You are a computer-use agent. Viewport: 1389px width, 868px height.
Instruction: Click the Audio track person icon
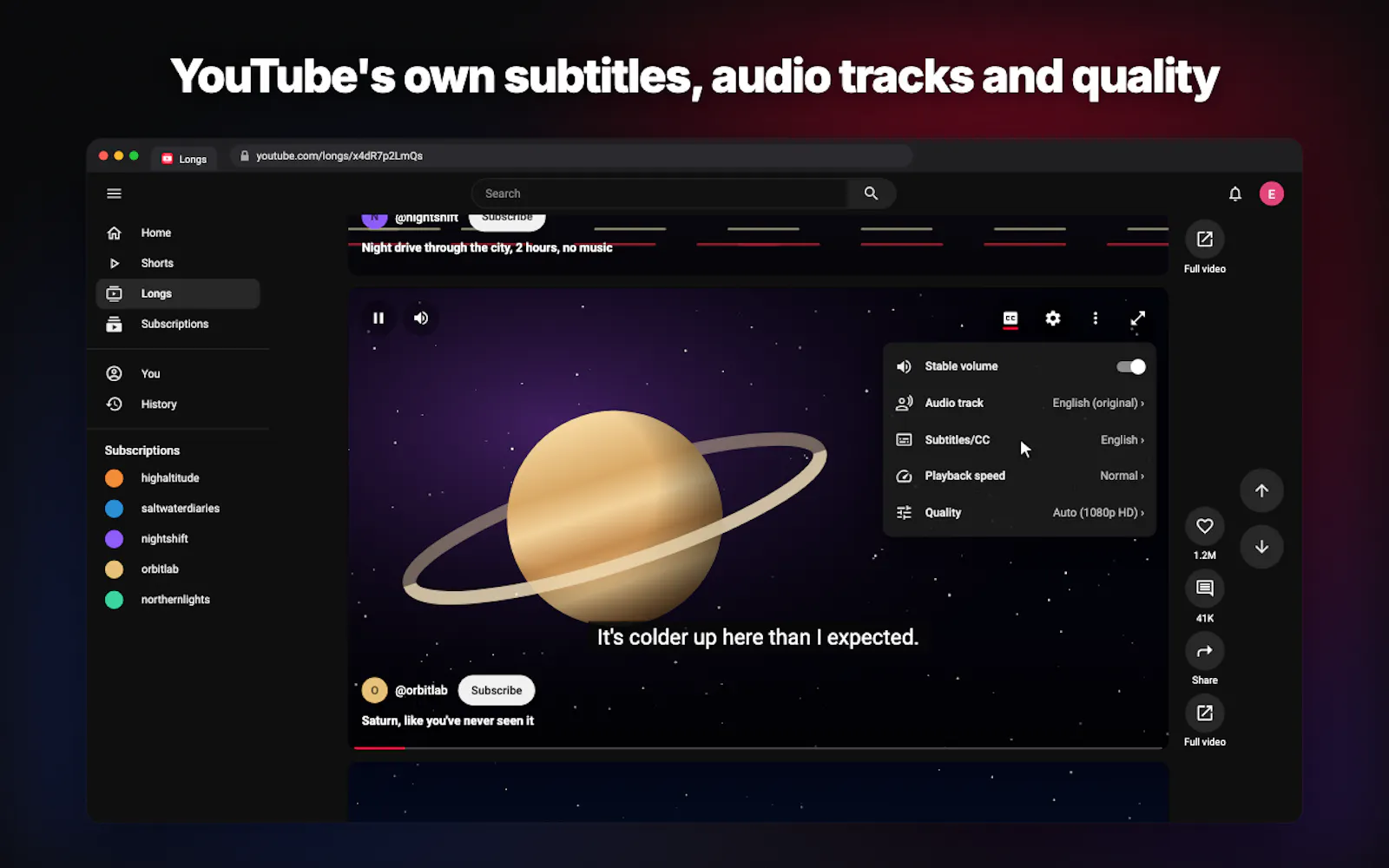pos(904,403)
